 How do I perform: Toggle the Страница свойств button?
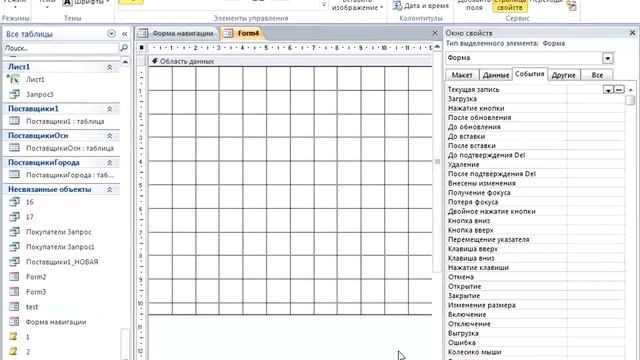[509, 6]
